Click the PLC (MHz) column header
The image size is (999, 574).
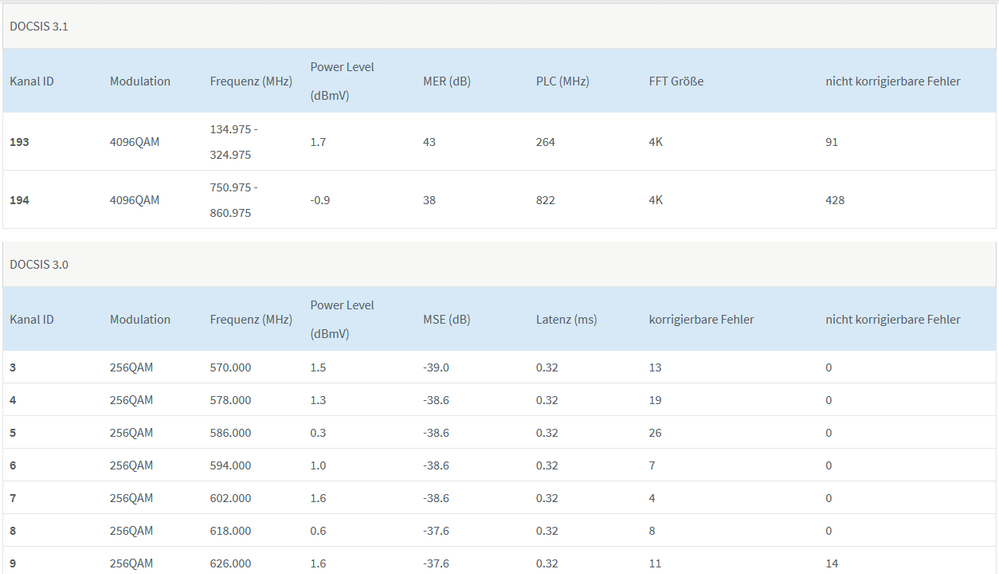click(563, 82)
